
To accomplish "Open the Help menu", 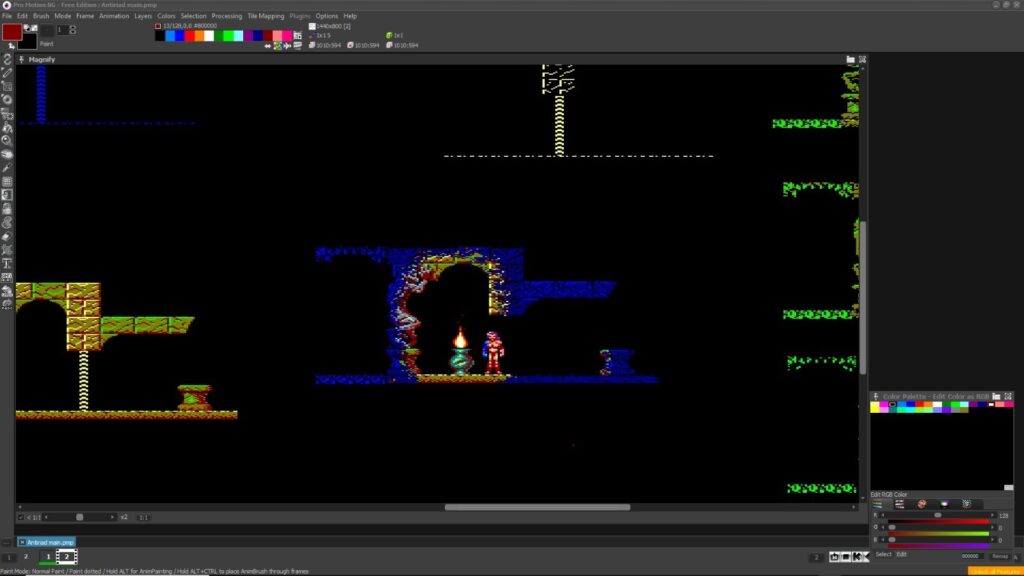I will (350, 16).
